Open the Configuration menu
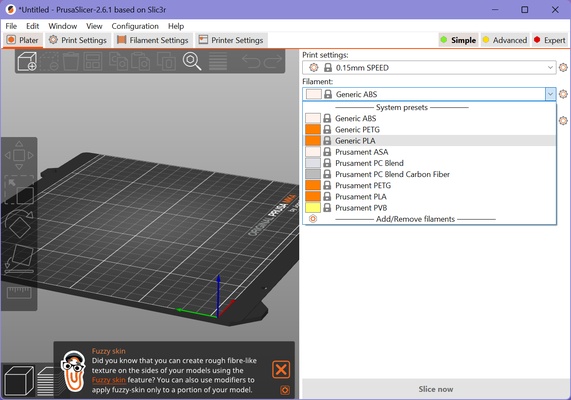Viewport: 571px width, 400px height. [135, 26]
